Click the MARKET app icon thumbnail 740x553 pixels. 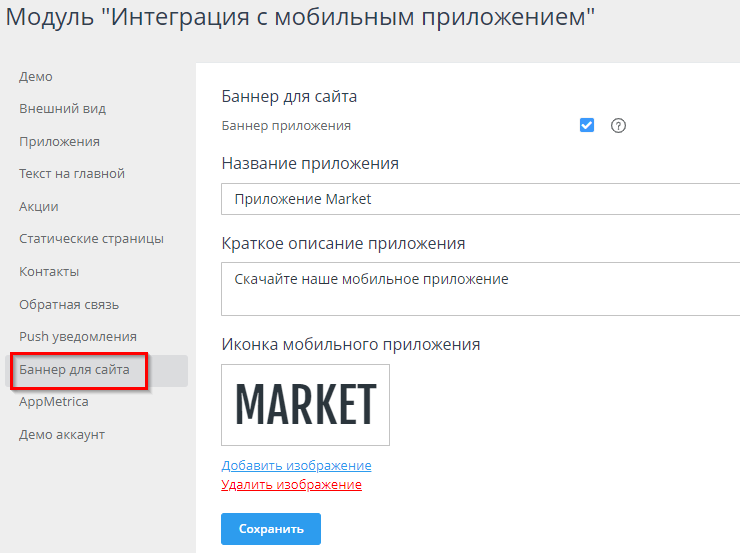click(305, 404)
